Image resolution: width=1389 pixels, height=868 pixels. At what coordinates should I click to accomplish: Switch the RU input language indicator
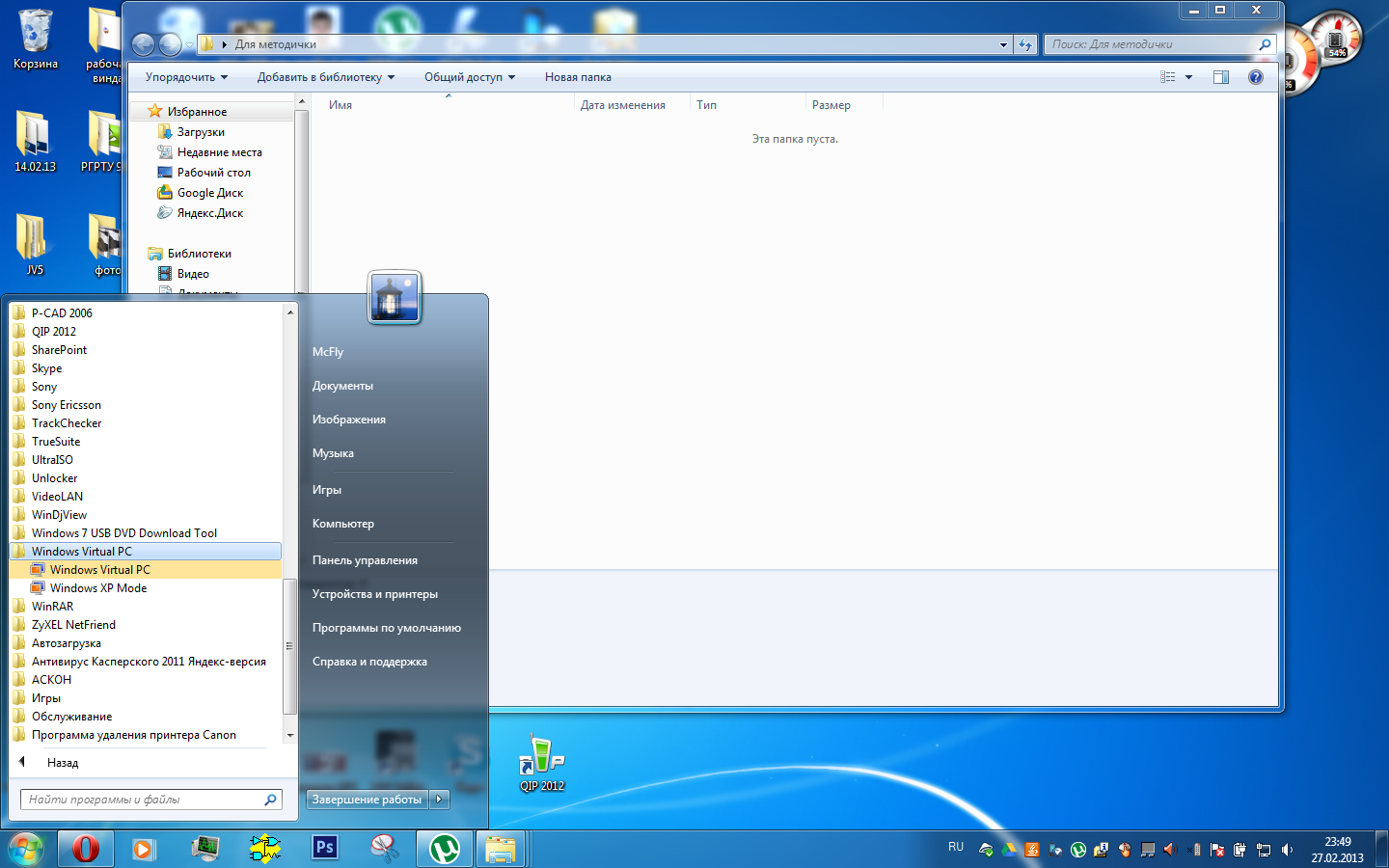[x=956, y=847]
